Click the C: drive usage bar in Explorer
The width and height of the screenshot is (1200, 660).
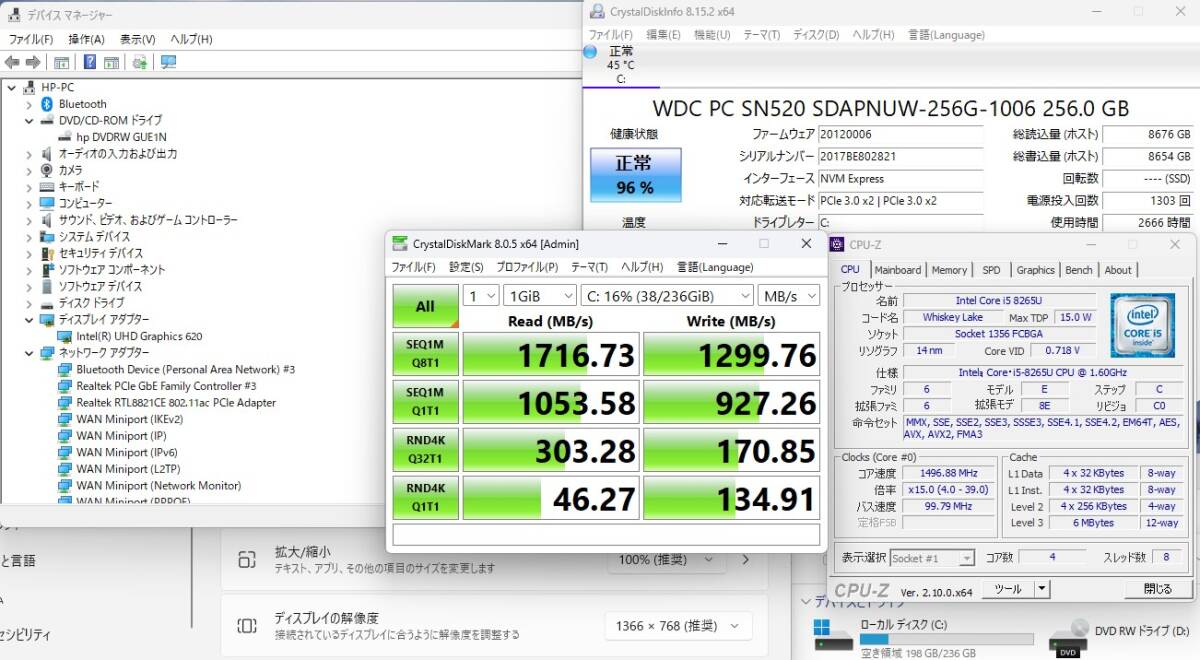(x=947, y=639)
